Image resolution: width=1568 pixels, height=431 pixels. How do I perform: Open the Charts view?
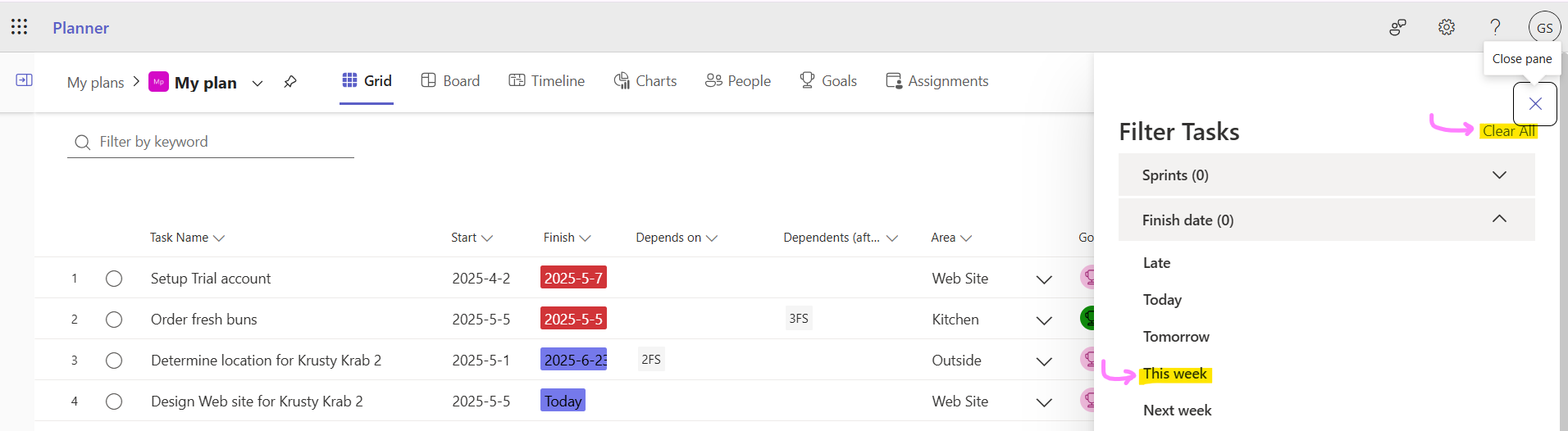click(645, 80)
